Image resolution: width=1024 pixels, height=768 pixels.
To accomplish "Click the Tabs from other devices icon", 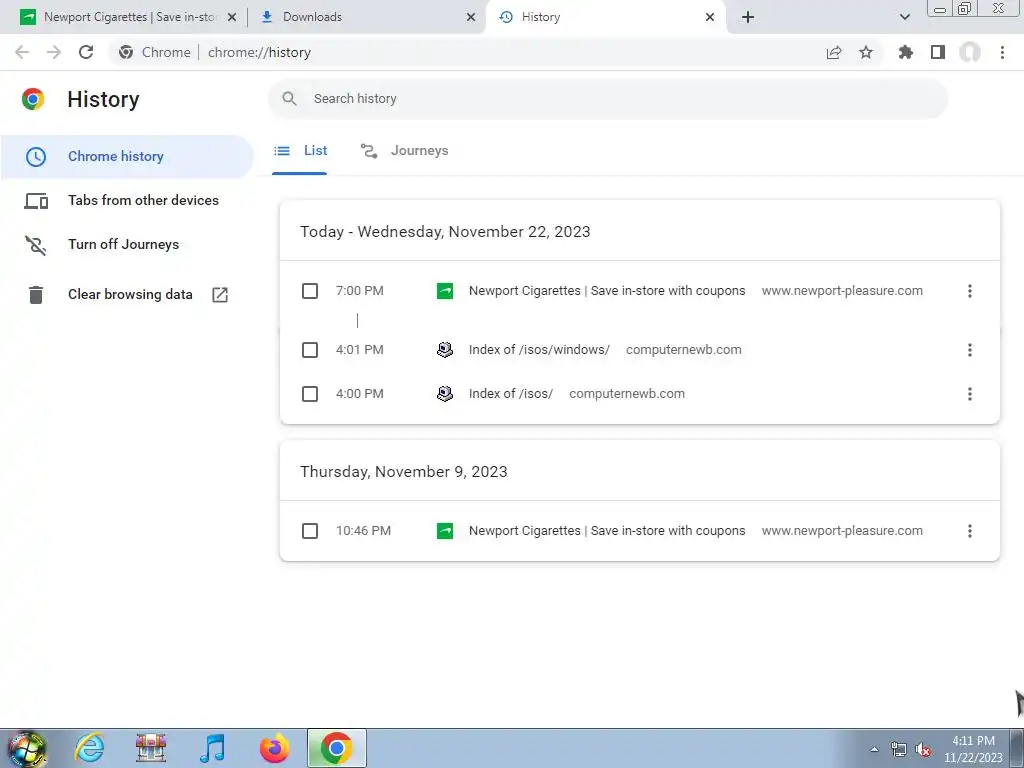I will coord(36,200).
